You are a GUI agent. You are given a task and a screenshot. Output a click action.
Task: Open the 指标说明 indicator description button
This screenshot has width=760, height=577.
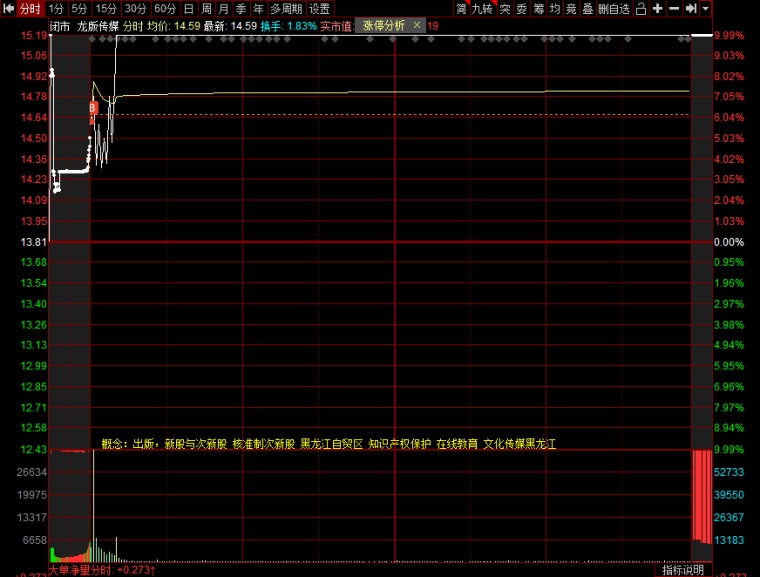683,570
